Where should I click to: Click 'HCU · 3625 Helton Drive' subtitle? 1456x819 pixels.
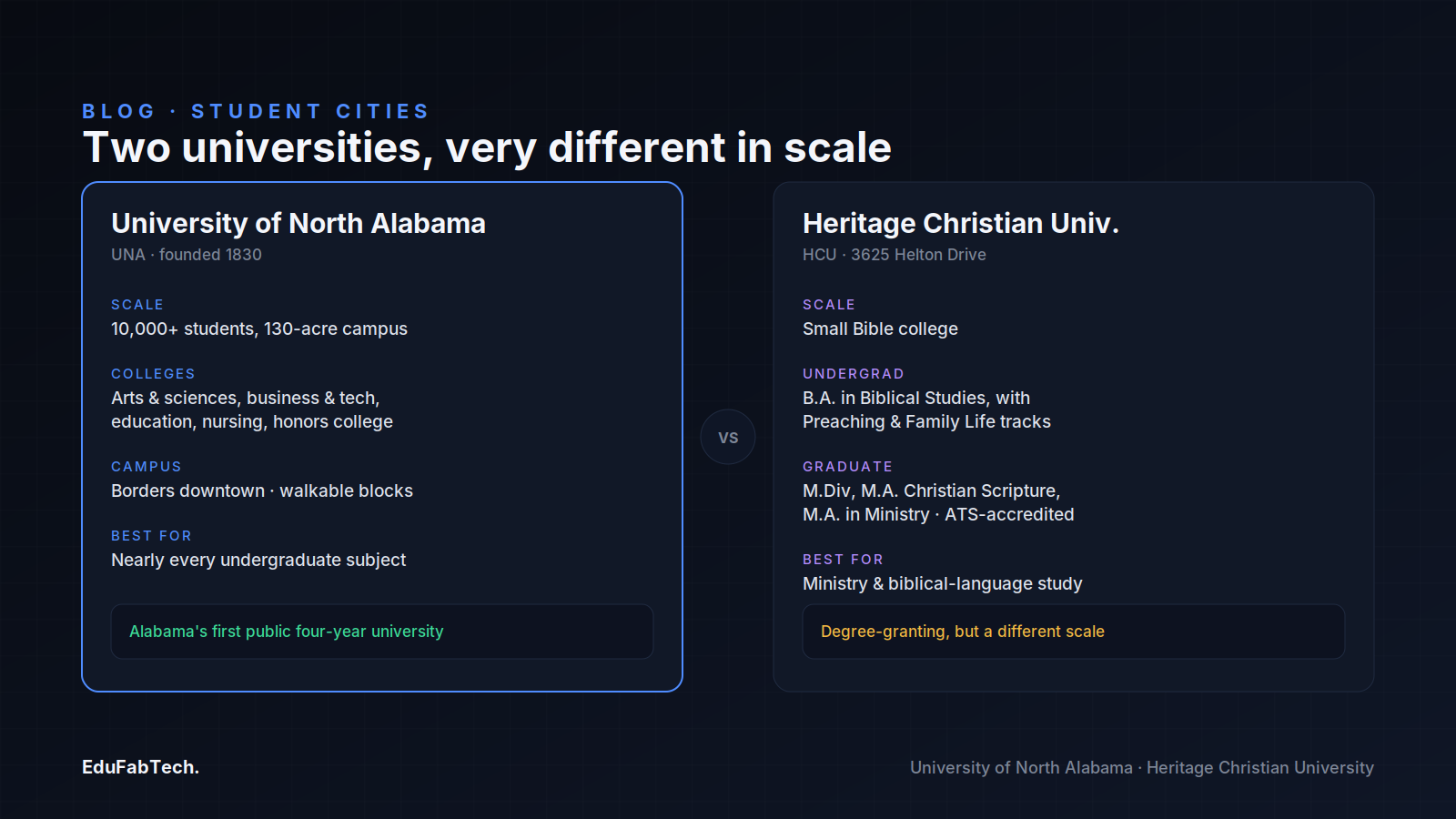pos(895,255)
